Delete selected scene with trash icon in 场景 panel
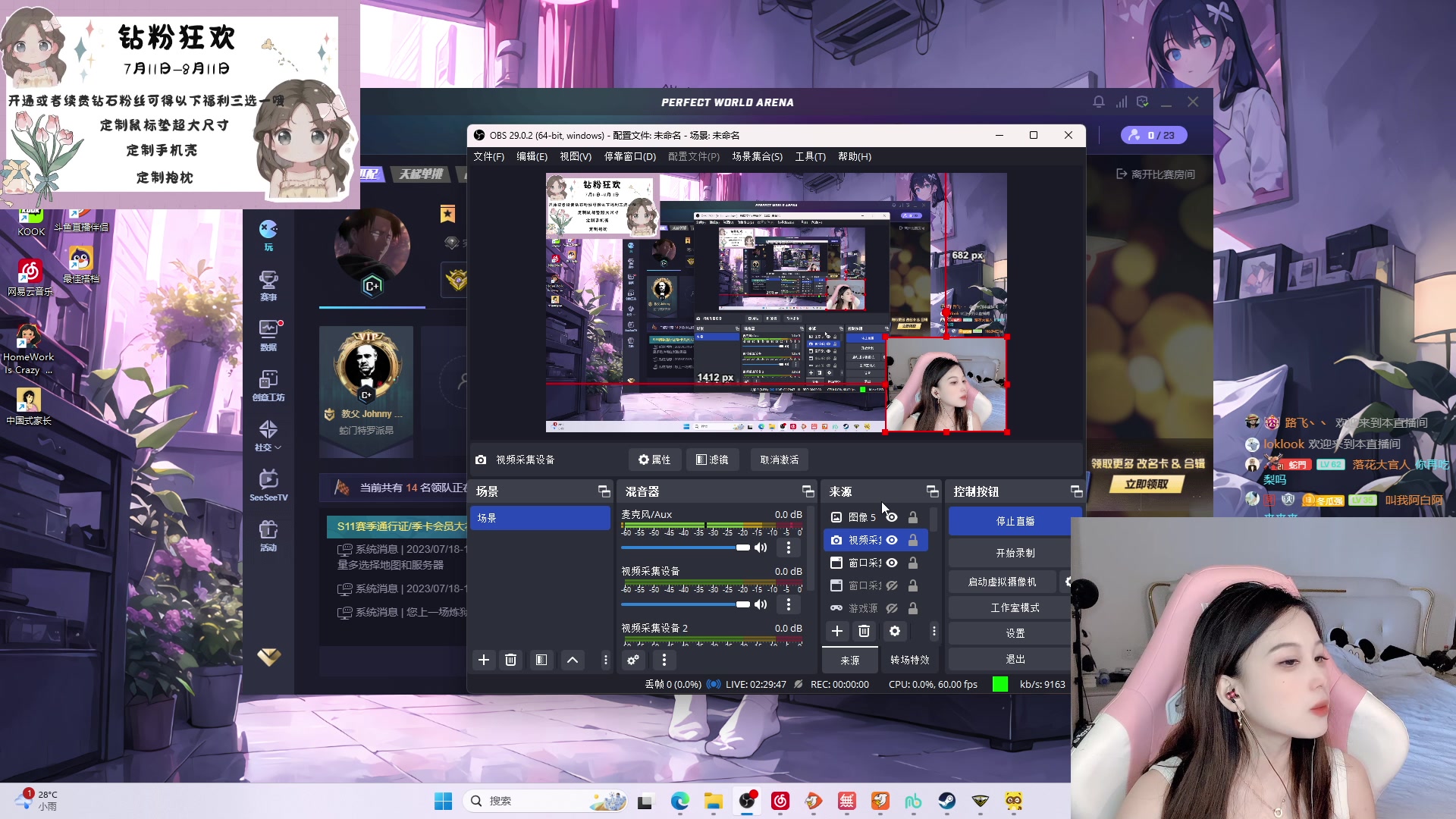This screenshot has height=819, width=1456. (x=511, y=660)
